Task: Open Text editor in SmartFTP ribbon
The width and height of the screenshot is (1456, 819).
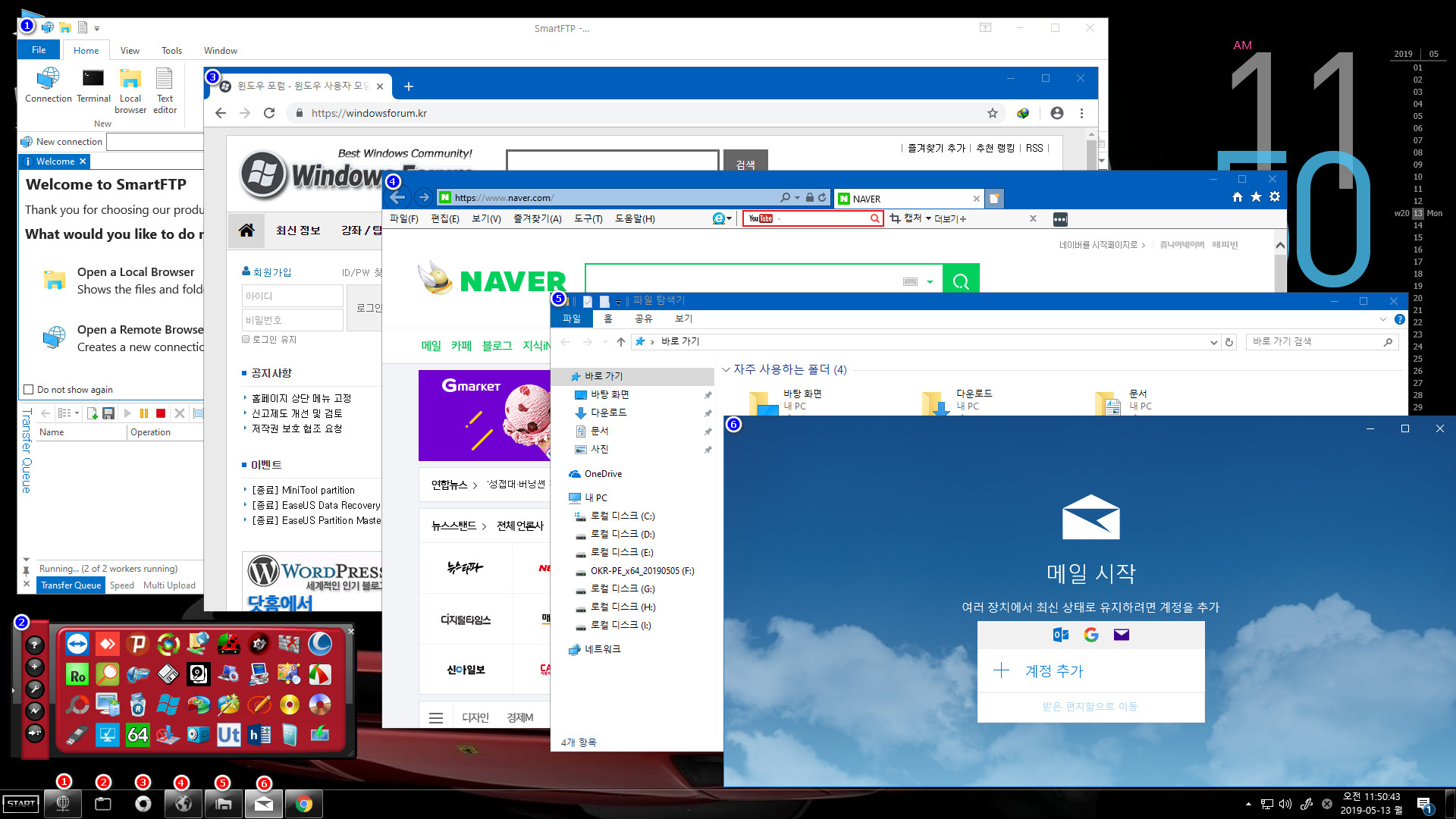Action: 165,91
